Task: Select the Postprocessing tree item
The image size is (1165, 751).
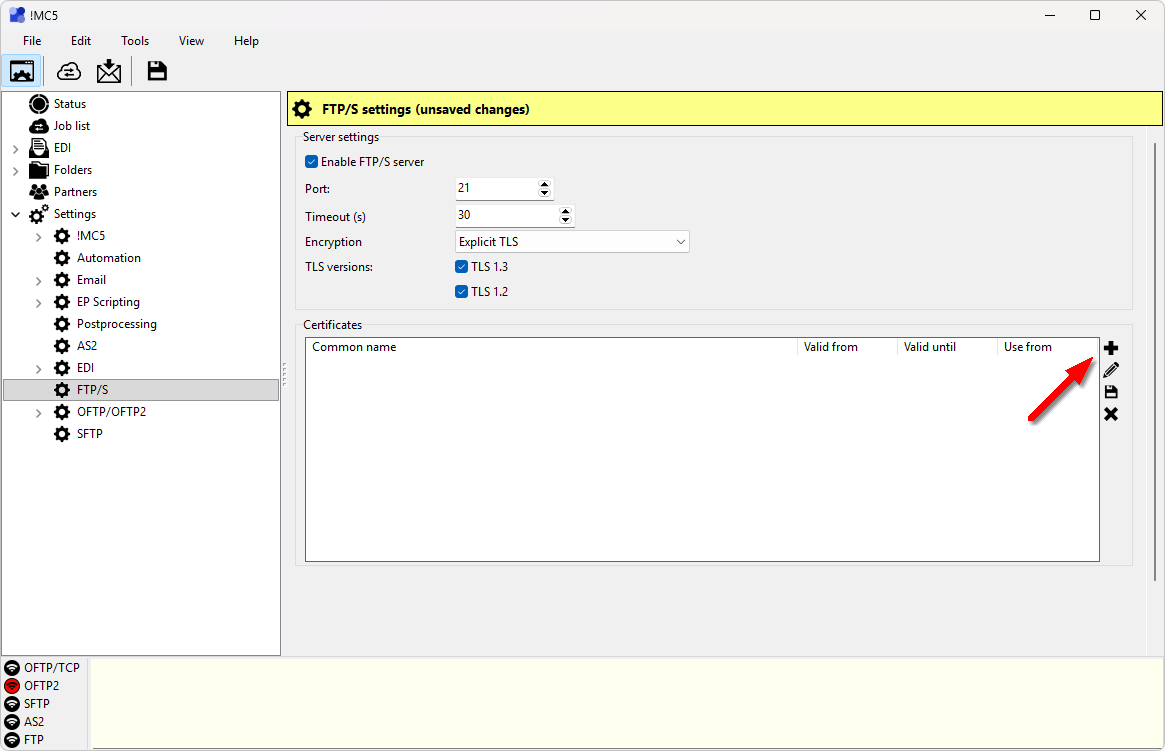Action: pyautogui.click(x=117, y=324)
